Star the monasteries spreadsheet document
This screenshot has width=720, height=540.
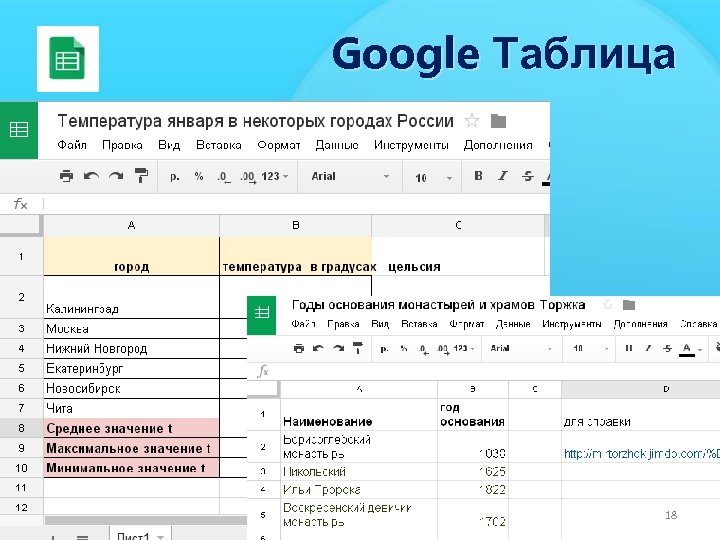[x=608, y=304]
